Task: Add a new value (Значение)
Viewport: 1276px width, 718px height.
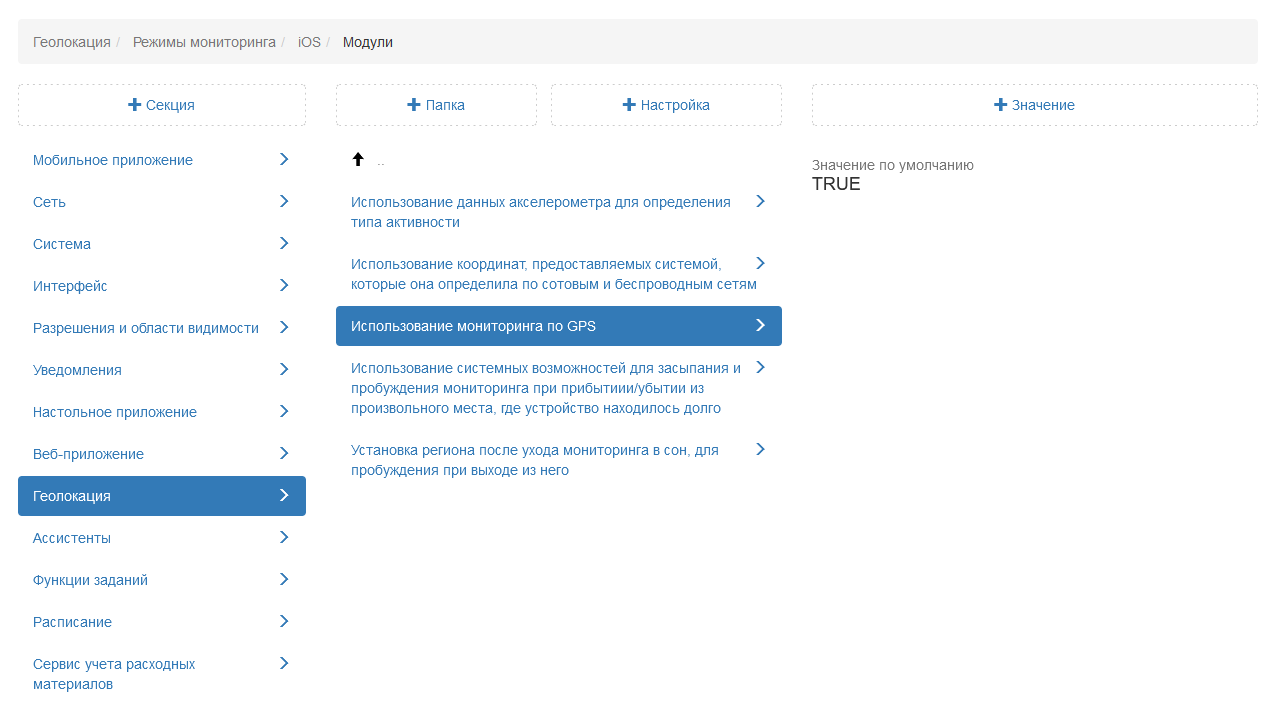Action: [x=1034, y=105]
